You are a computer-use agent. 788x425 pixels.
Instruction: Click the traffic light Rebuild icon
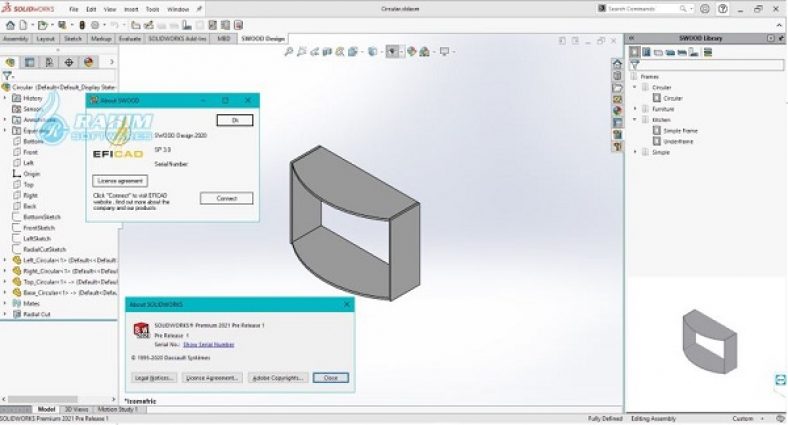82,25
